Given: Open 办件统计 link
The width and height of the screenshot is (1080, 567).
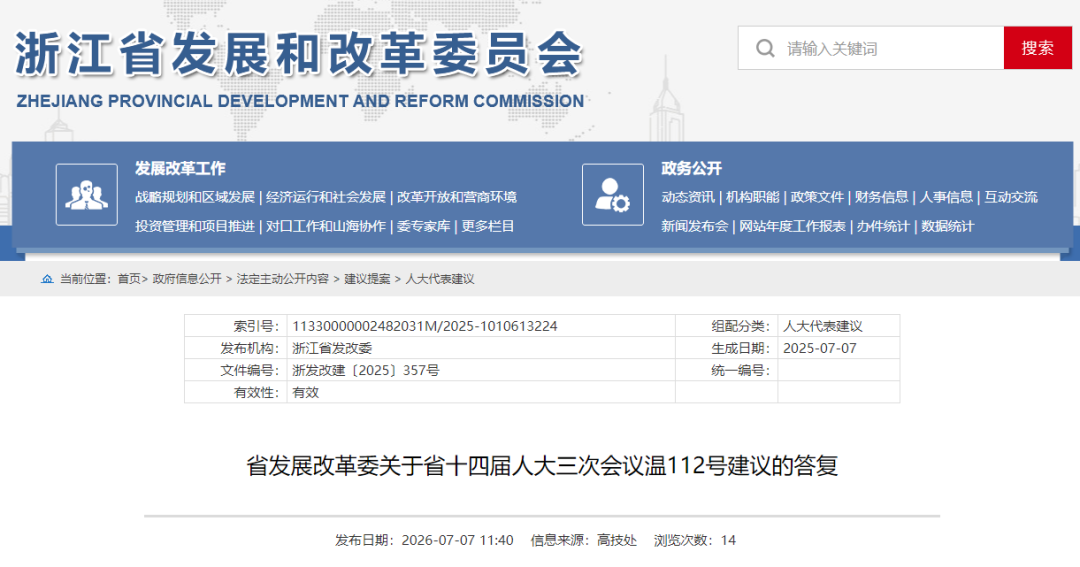Looking at the screenshot, I should (883, 226).
